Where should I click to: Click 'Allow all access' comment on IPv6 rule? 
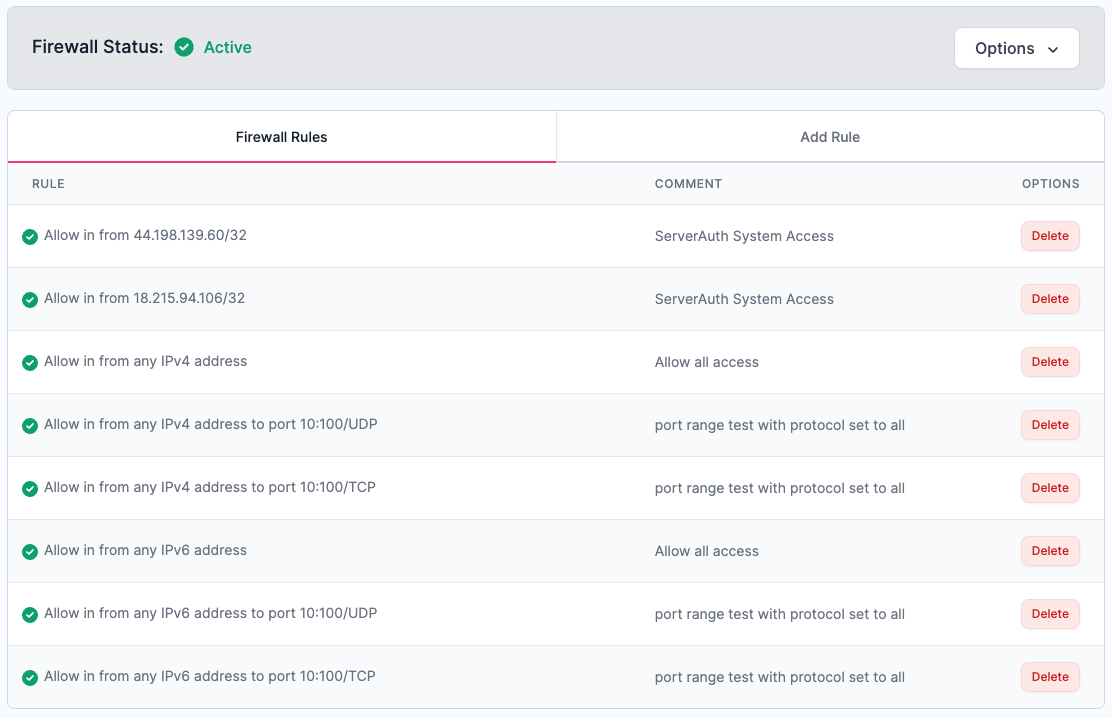[706, 551]
